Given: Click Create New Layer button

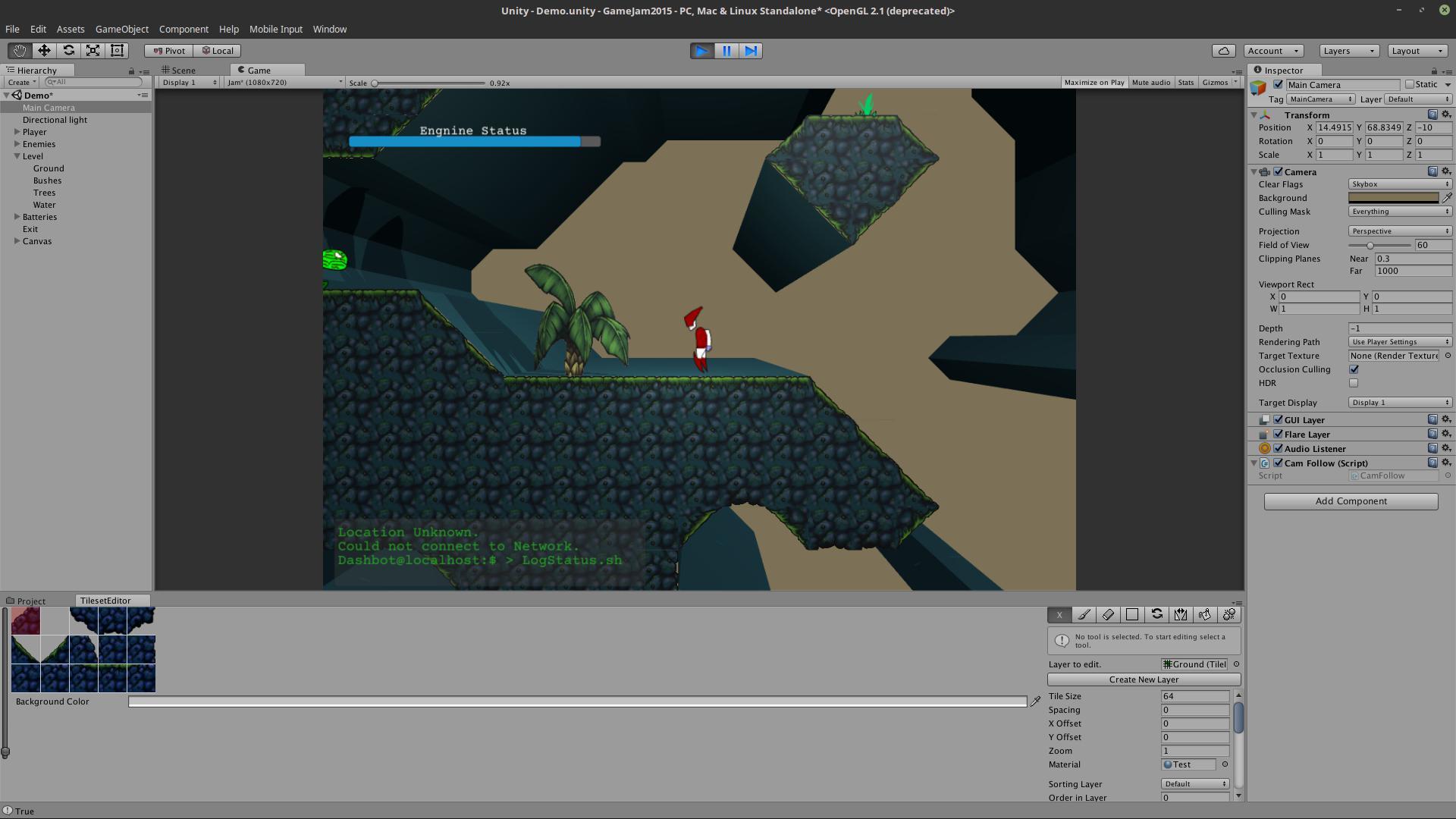Looking at the screenshot, I should (x=1144, y=679).
